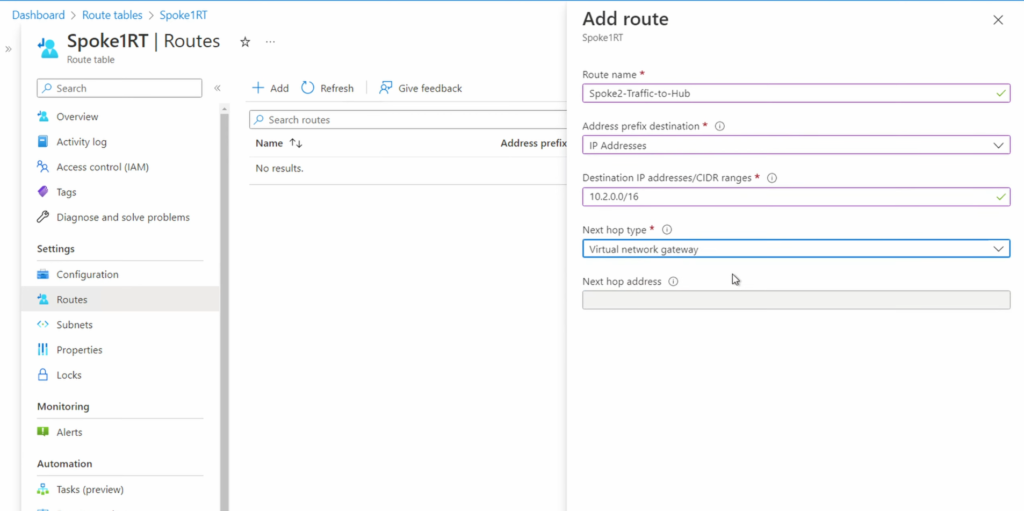The height and width of the screenshot is (511, 1024).
Task: Sort by Name column header
Action: click(x=279, y=143)
